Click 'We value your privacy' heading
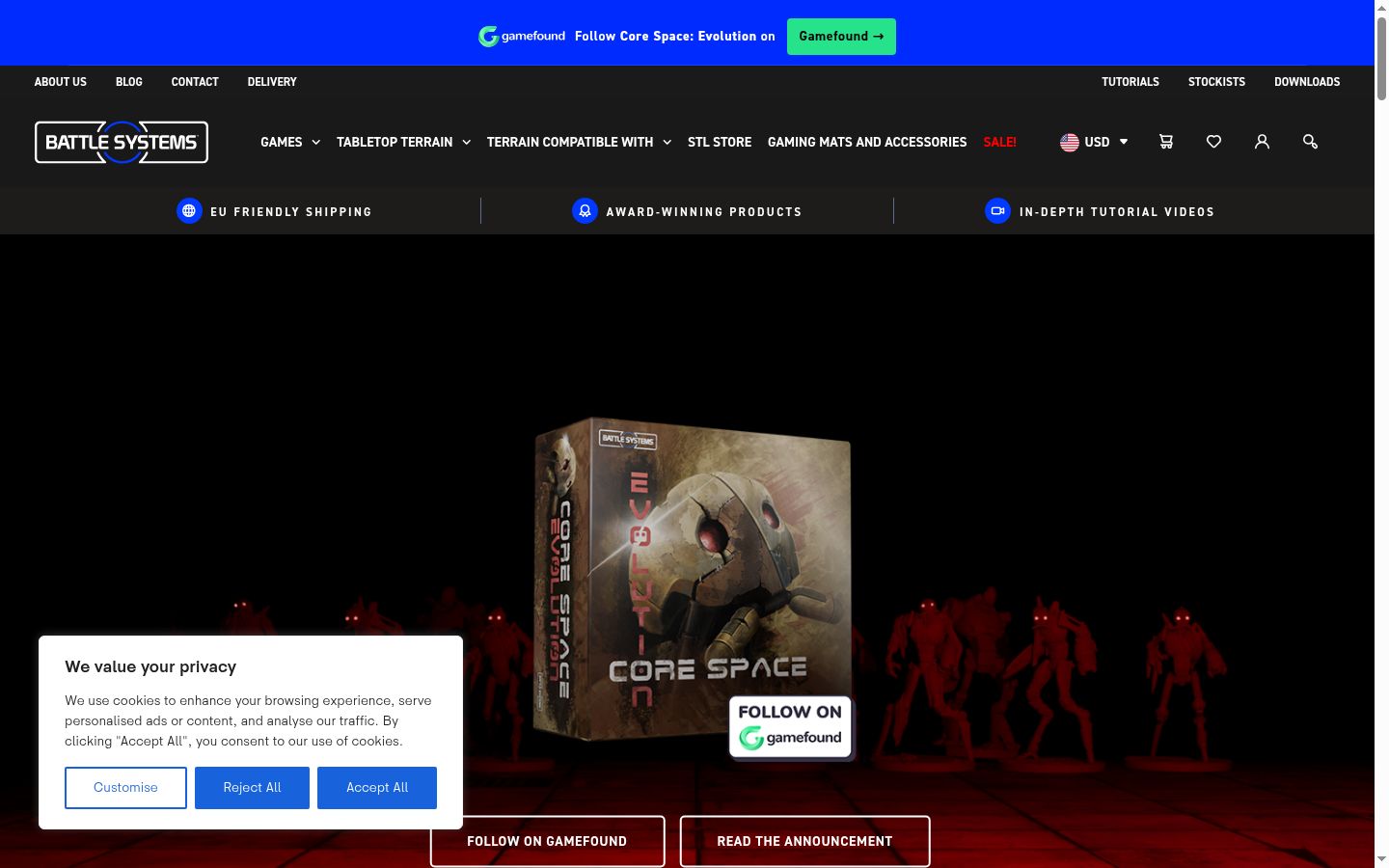 [150, 666]
